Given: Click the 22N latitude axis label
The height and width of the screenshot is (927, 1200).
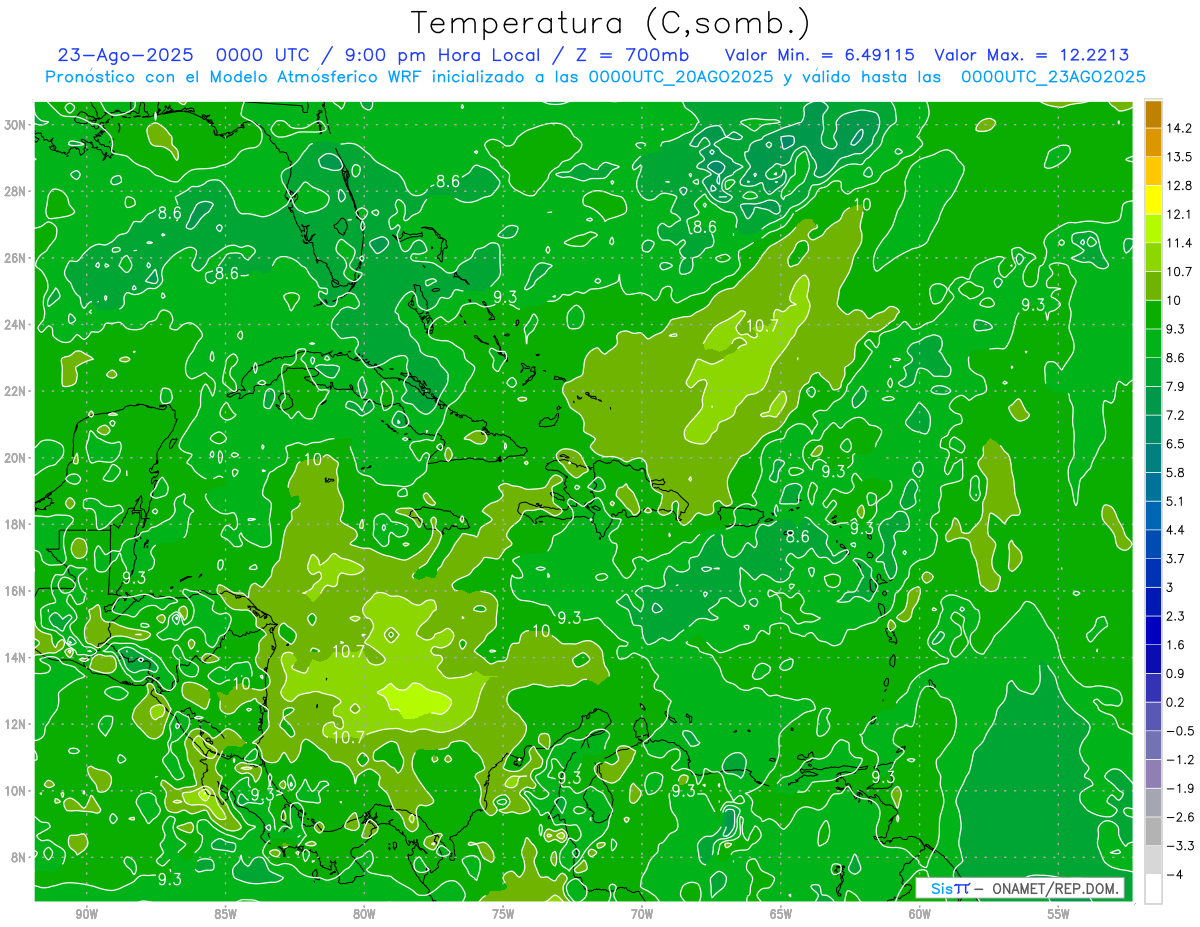Looking at the screenshot, I should point(14,391).
